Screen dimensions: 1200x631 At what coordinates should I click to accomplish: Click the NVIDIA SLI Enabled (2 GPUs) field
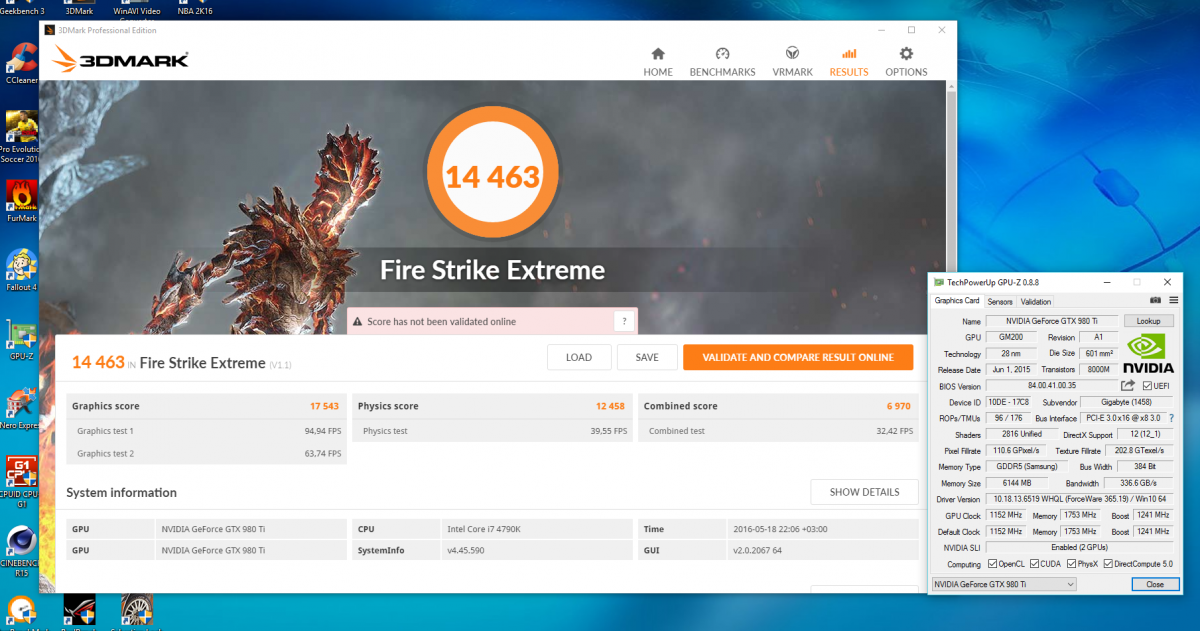(1080, 548)
